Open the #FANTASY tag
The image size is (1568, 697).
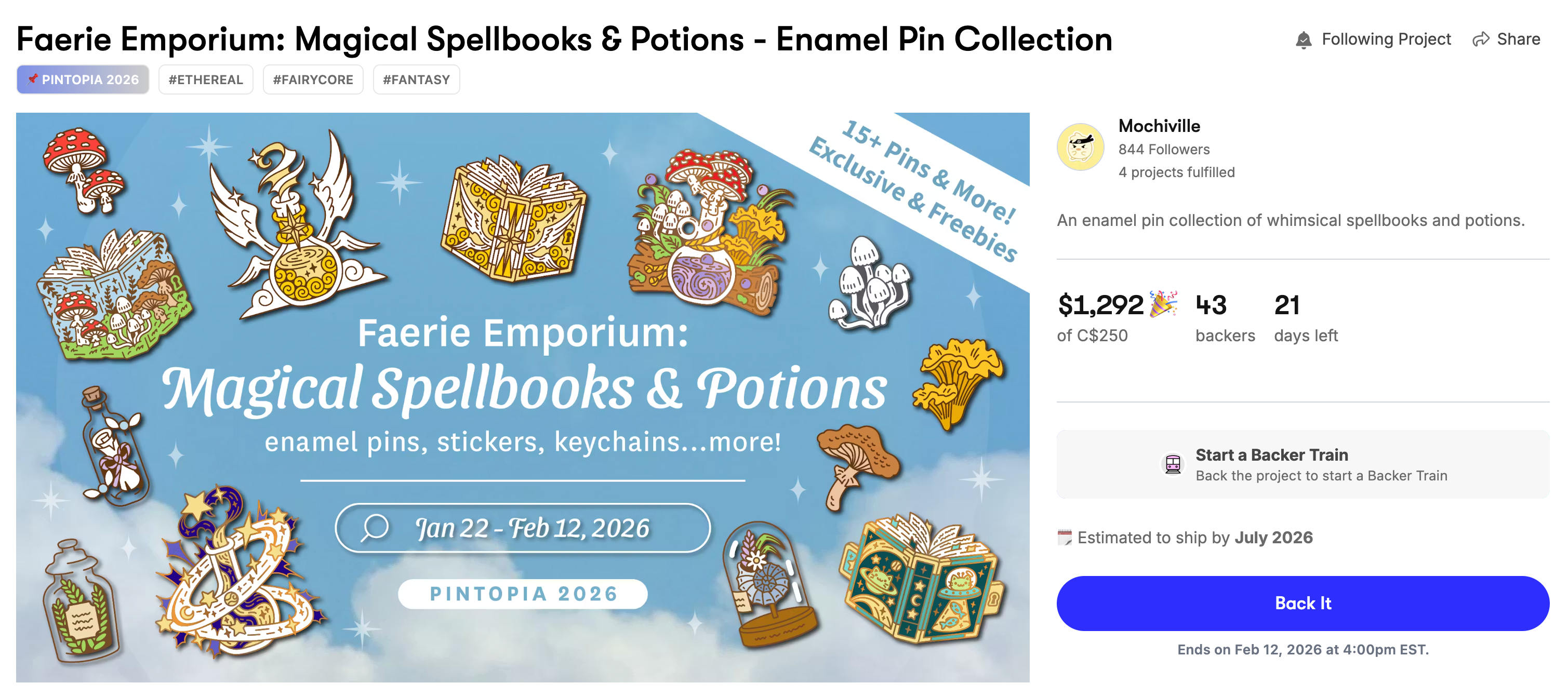click(416, 80)
